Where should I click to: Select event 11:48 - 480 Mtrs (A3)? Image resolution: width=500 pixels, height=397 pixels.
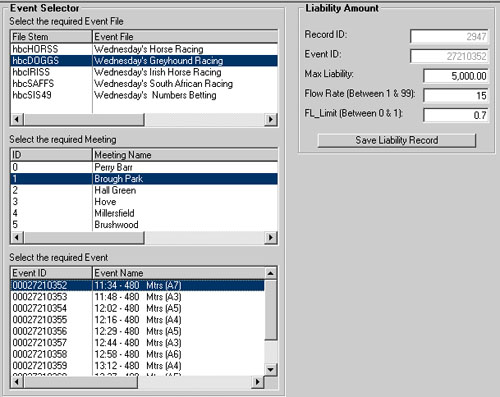[138, 297]
